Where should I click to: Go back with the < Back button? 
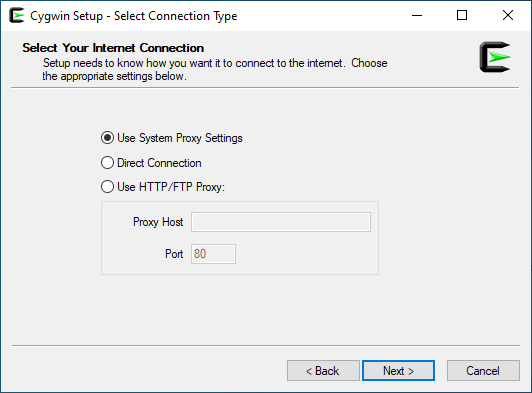point(323,371)
